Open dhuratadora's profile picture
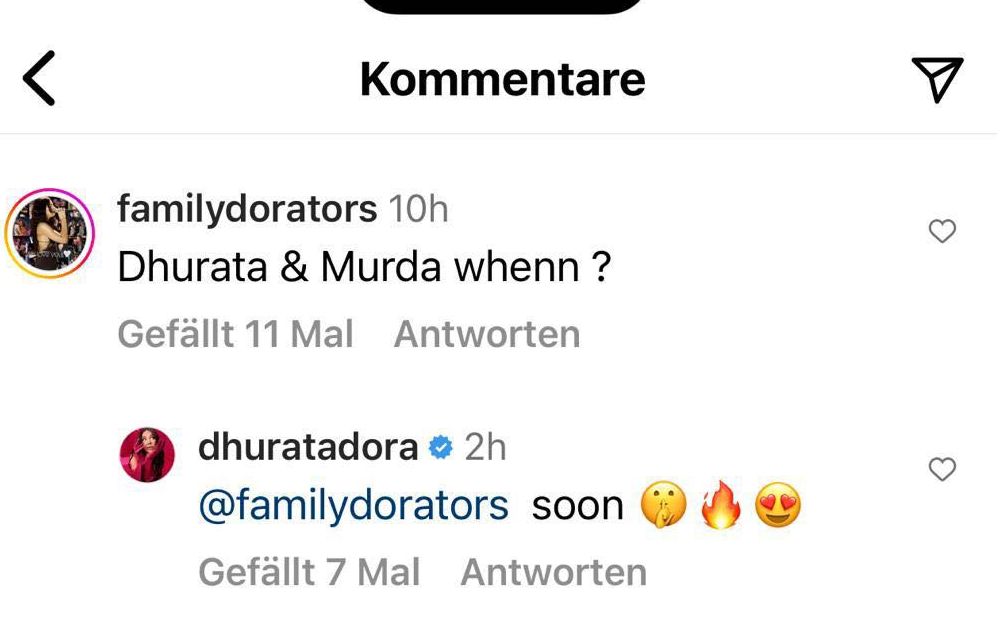The image size is (997, 625). (x=147, y=455)
